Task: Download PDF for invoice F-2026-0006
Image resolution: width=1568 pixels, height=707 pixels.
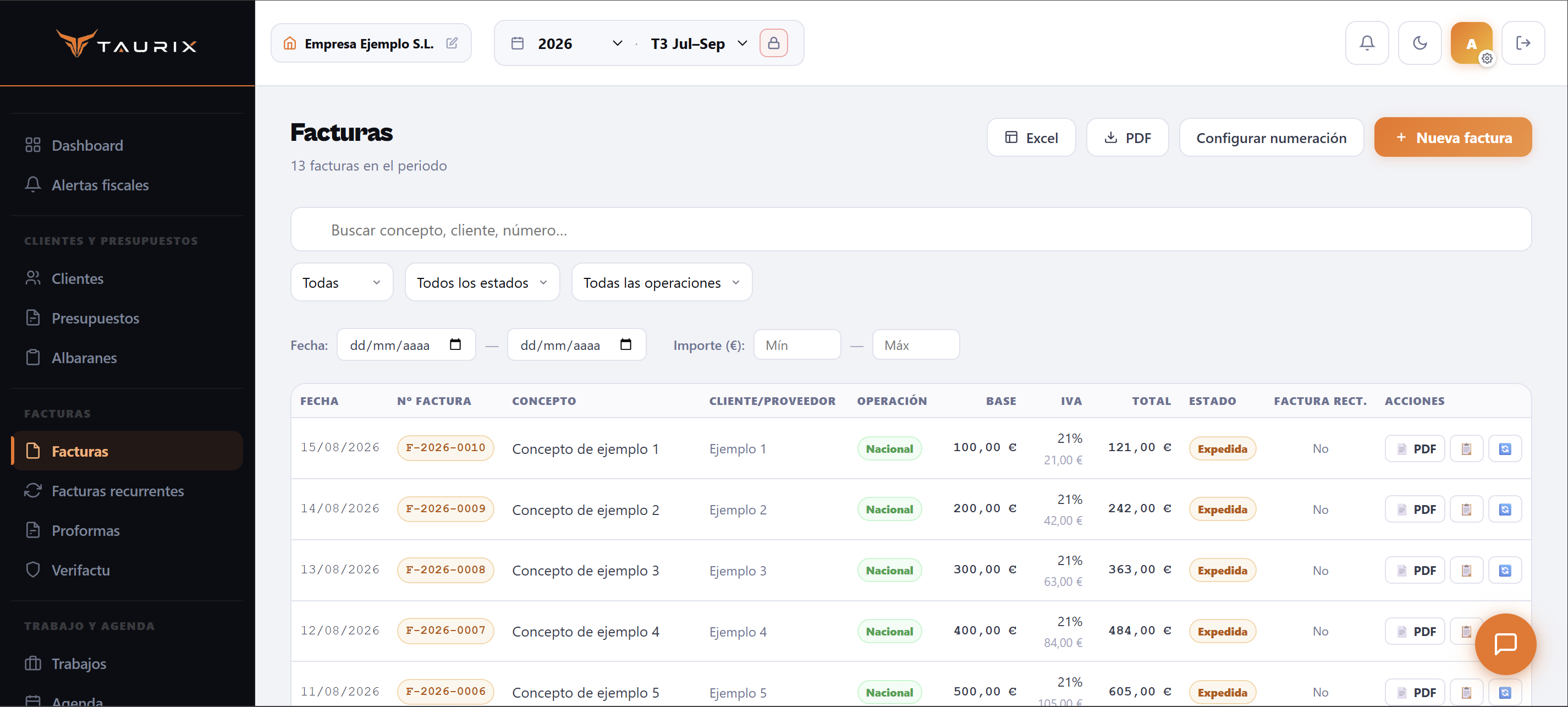Action: [x=1415, y=692]
